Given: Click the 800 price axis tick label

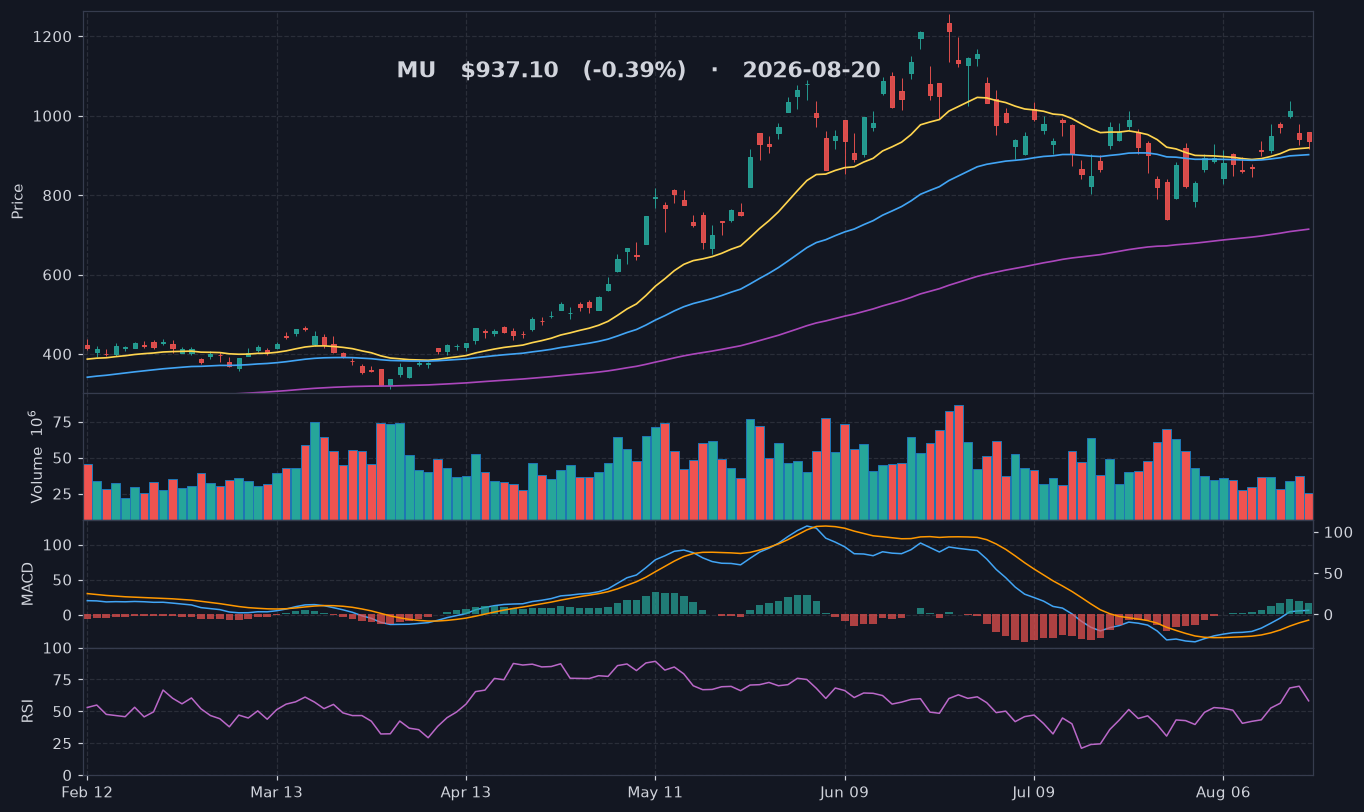Looking at the screenshot, I should click(57, 196).
